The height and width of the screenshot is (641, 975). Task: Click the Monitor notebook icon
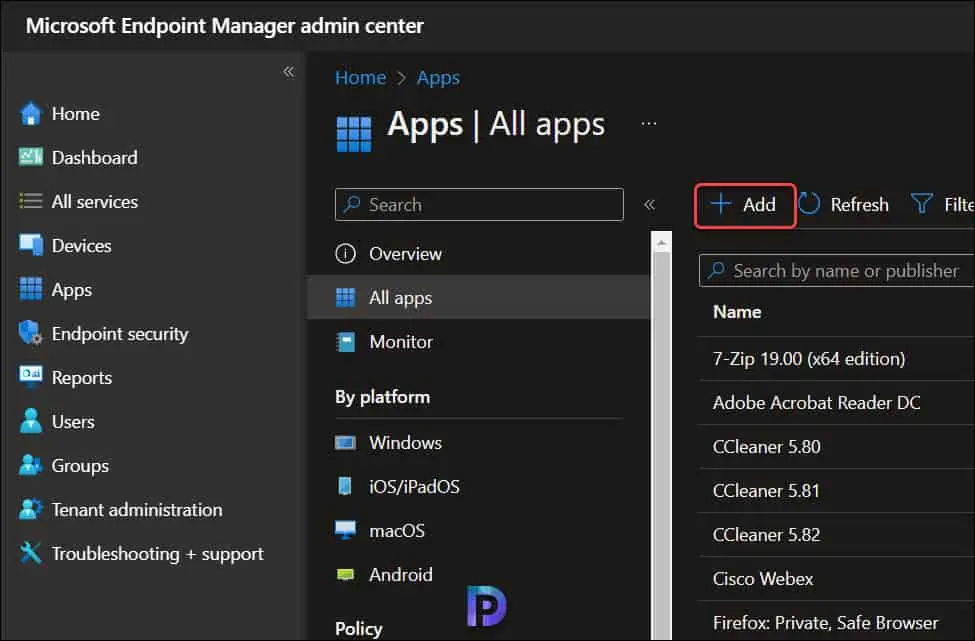pos(345,342)
